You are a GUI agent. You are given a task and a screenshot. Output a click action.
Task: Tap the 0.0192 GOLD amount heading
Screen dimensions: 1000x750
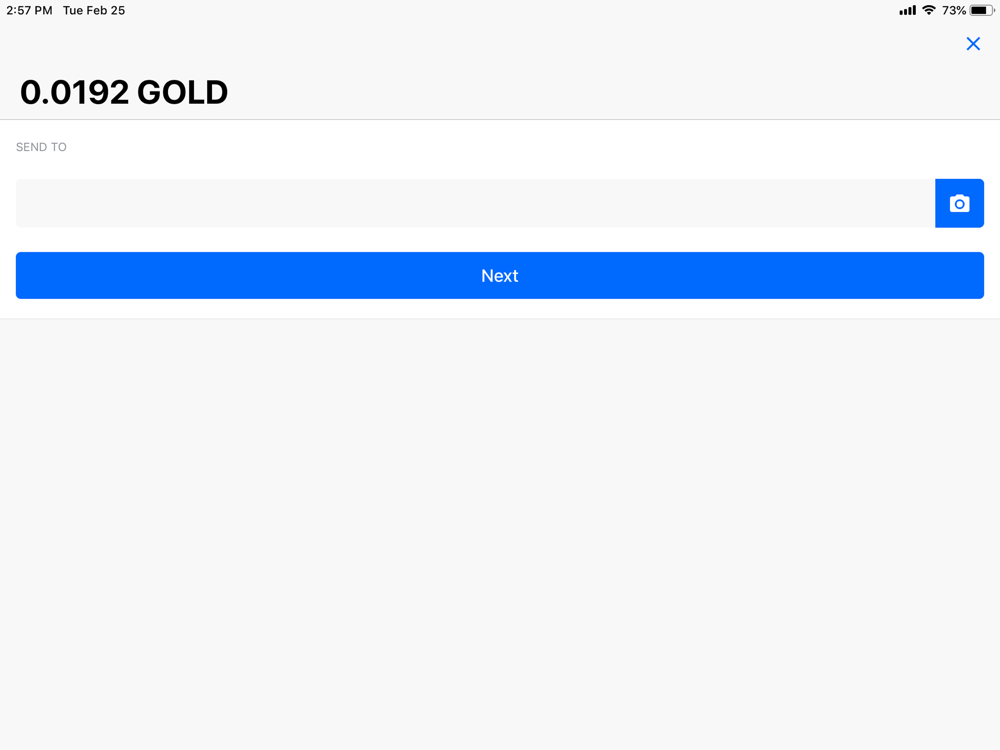124,92
